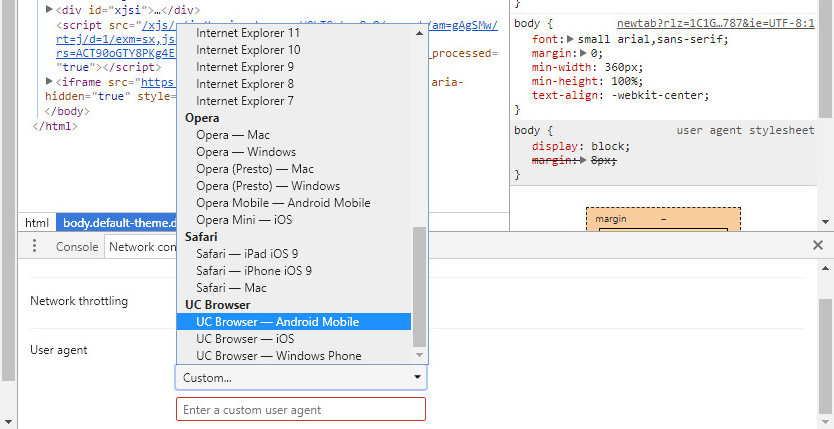Click scroll-down arrow in user agent list
The width and height of the screenshot is (834, 429).
pos(419,355)
